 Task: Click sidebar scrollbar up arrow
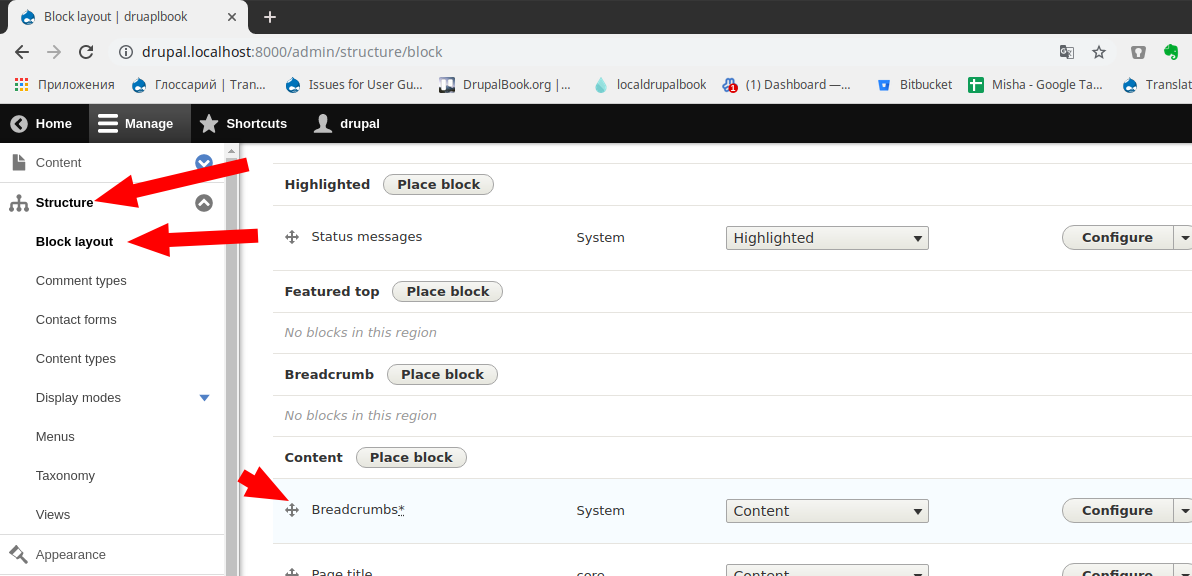[x=232, y=152]
